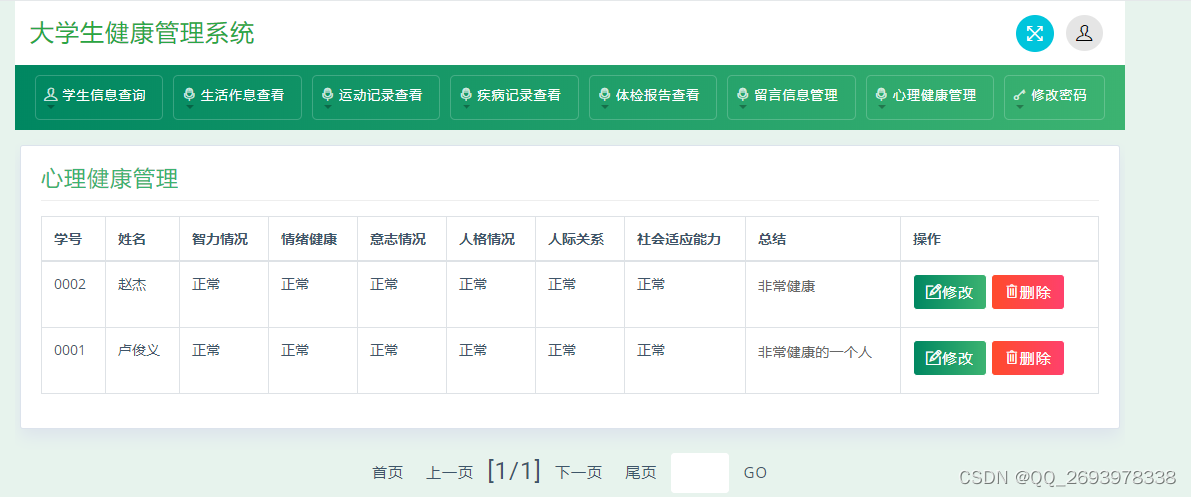The width and height of the screenshot is (1191, 497).
Task: Open the 学生信息查询 menu
Action: click(x=99, y=97)
